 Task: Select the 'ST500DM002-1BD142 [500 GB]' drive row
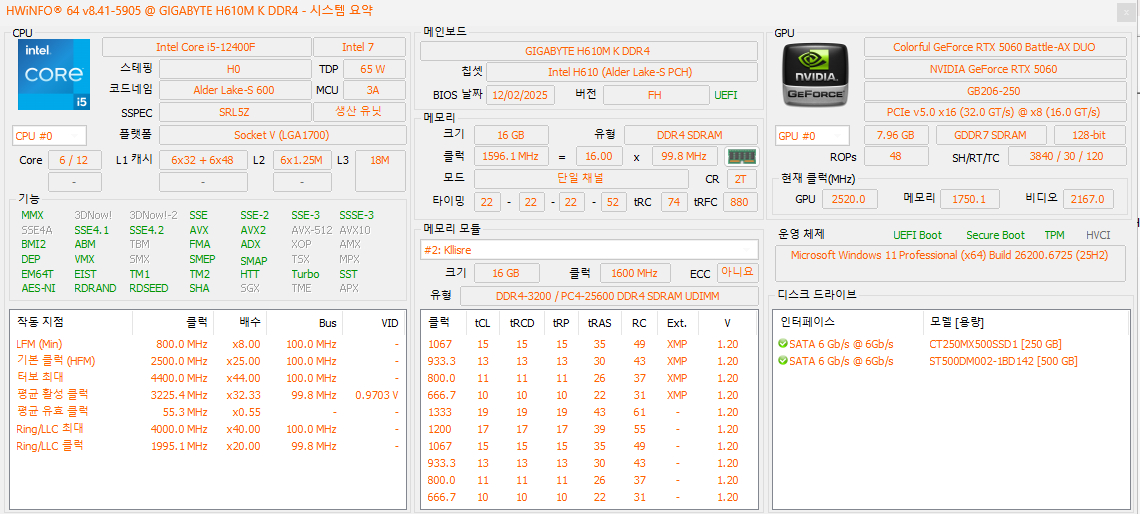pos(950,361)
